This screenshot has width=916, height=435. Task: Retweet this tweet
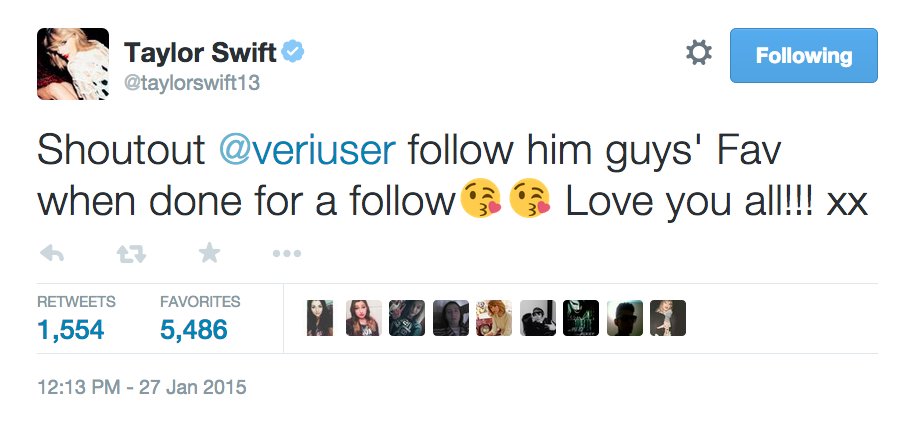point(131,253)
